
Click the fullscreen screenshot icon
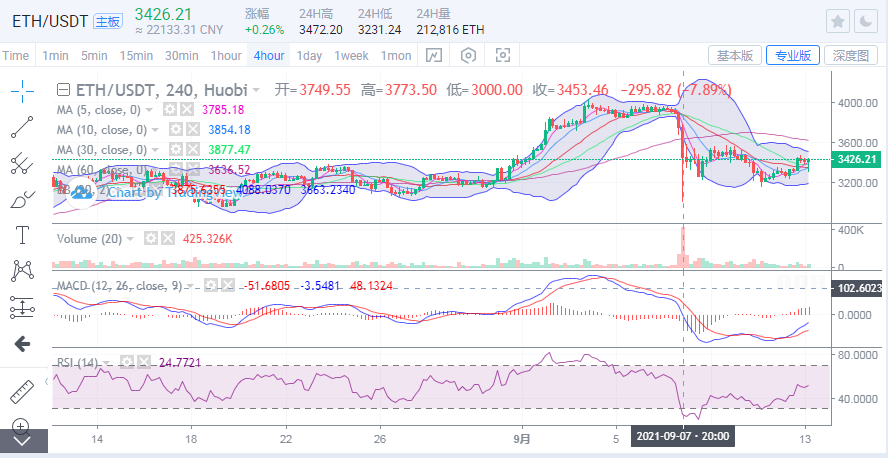[503, 55]
